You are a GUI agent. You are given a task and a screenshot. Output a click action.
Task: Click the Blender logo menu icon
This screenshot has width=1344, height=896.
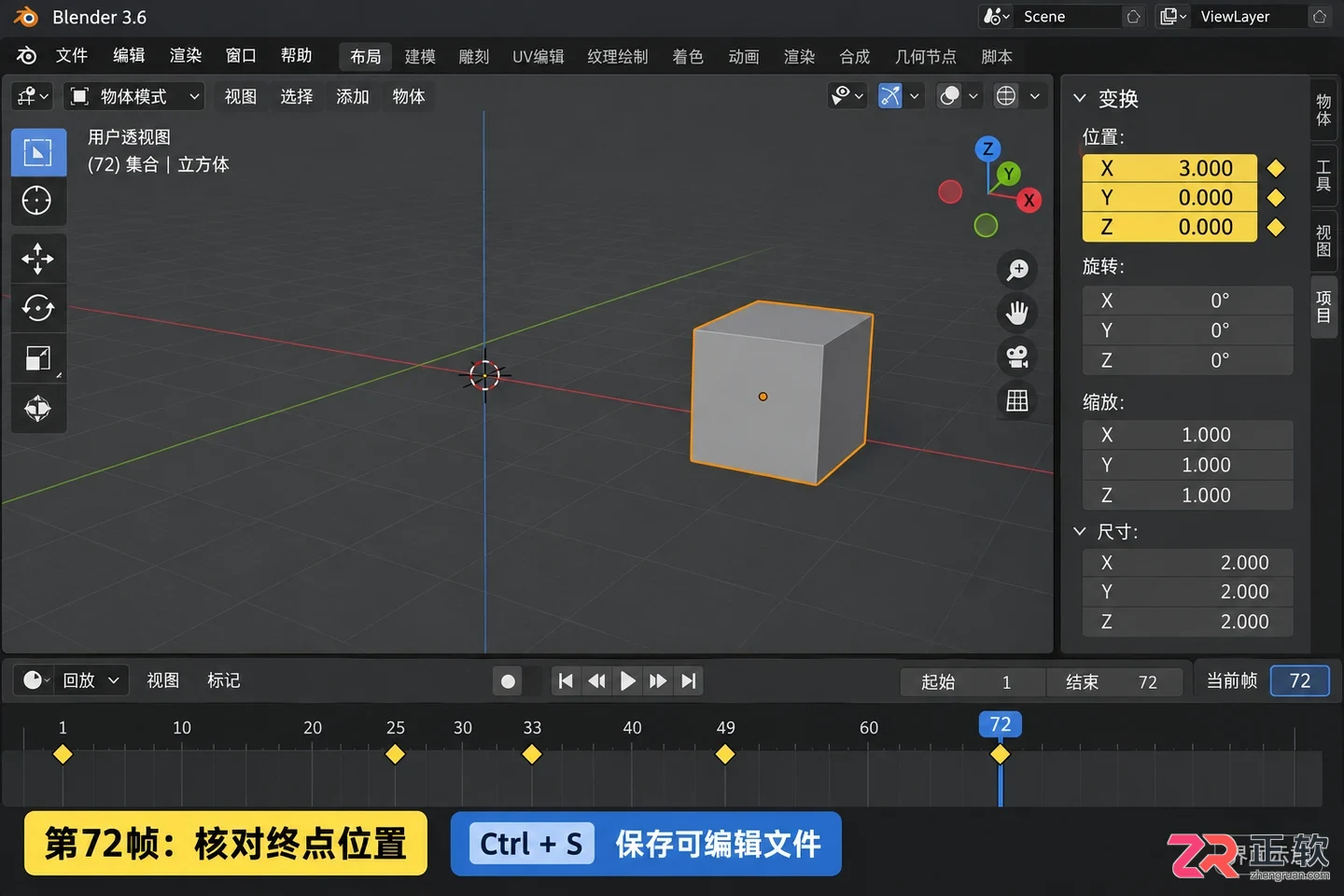tap(26, 56)
